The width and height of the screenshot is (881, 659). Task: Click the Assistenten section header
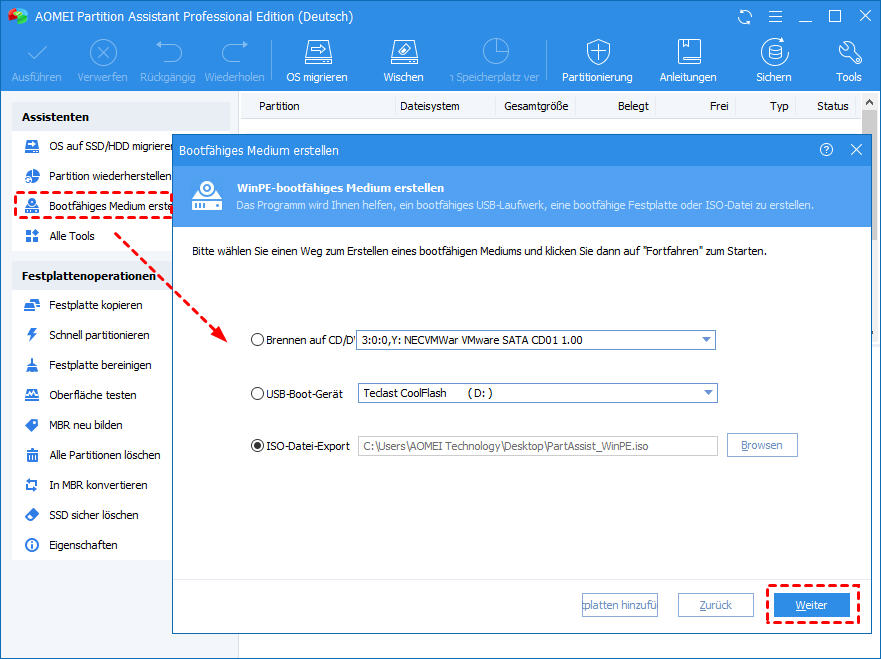point(121,117)
